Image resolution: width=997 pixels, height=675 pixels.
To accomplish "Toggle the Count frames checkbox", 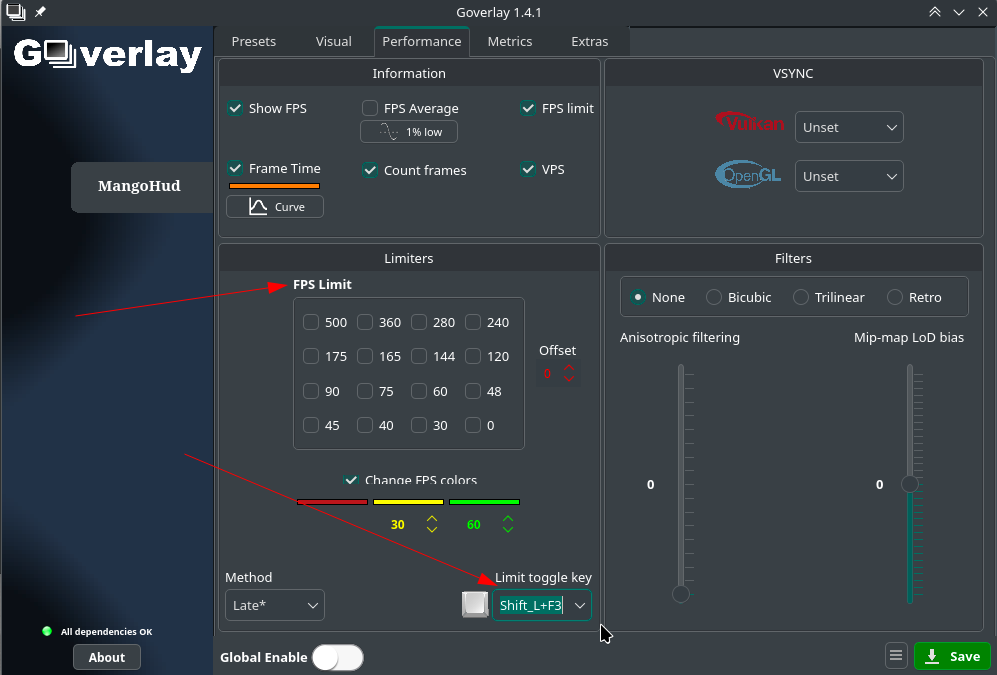I will 370,170.
